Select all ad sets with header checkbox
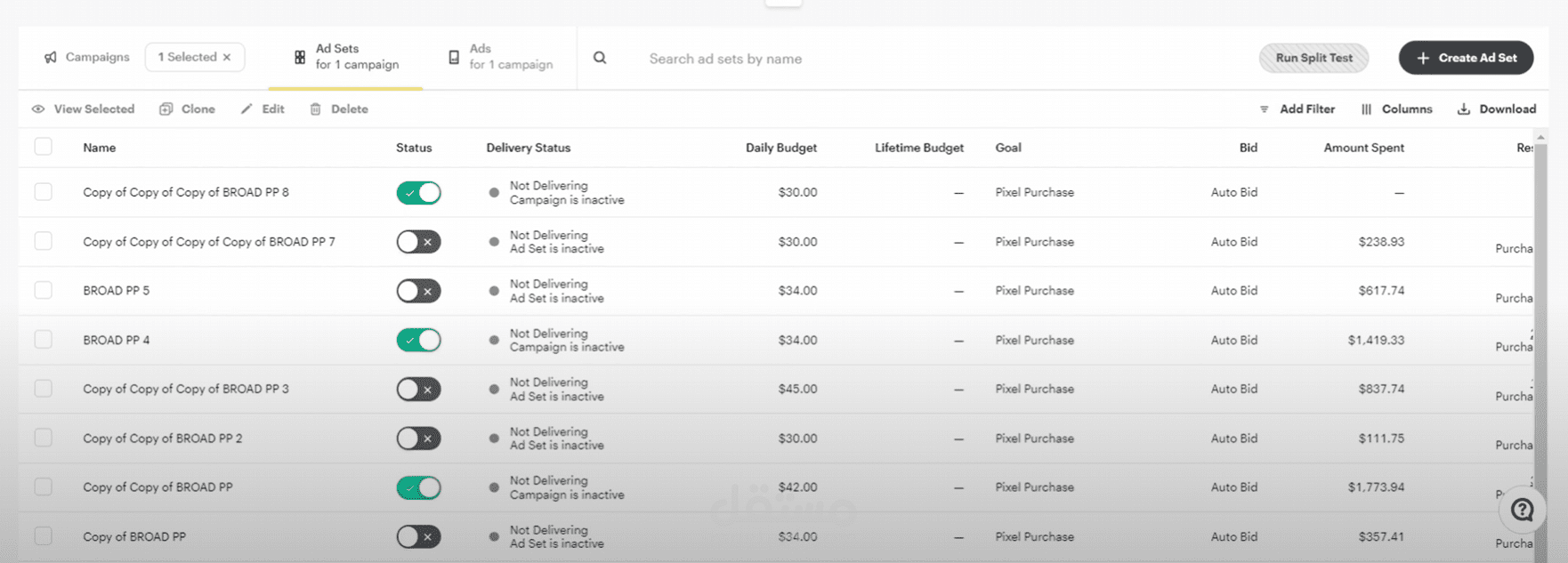Screen dimensions: 1568x563 coord(44,147)
